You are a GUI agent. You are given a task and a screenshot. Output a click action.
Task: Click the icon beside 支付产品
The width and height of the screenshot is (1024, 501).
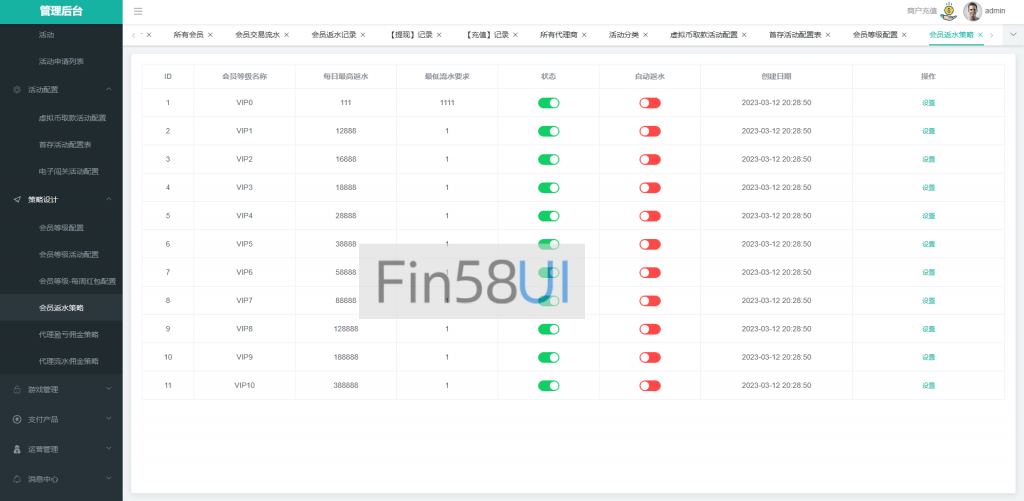point(17,419)
